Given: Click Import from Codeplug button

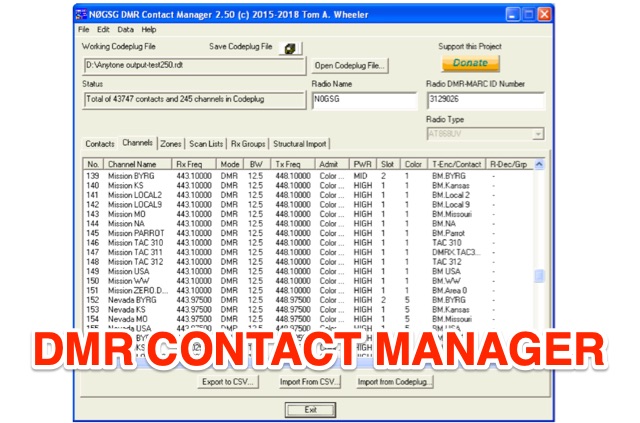Looking at the screenshot, I should [394, 382].
